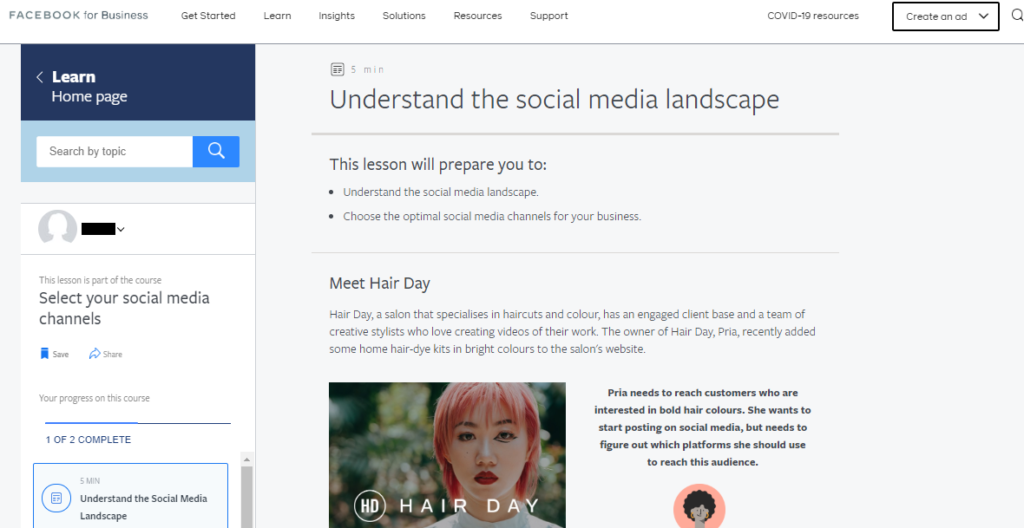Go to COVID-19 resources
Image resolution: width=1024 pixels, height=528 pixels.
[813, 16]
